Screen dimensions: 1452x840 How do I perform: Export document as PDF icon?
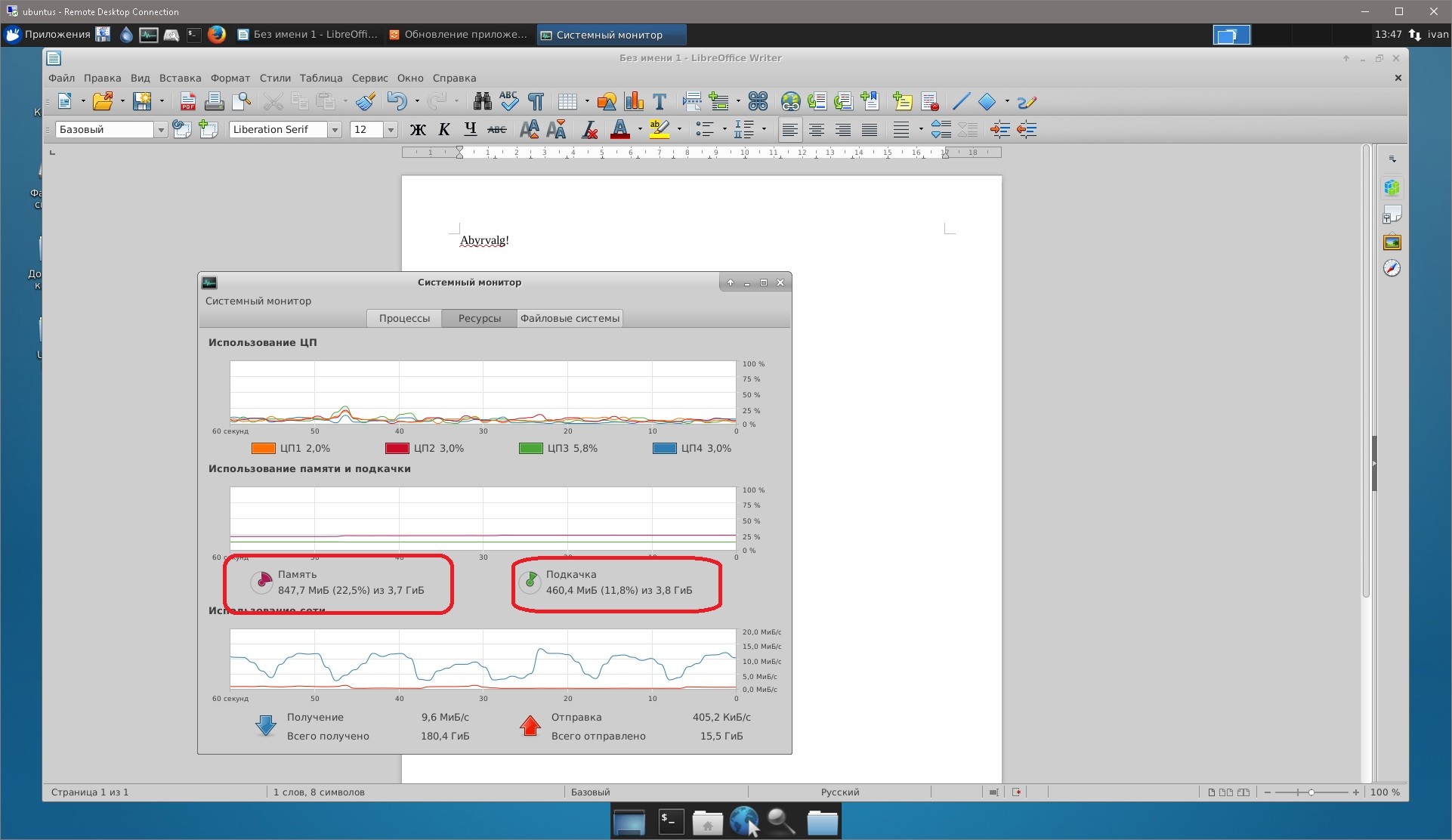coord(187,101)
